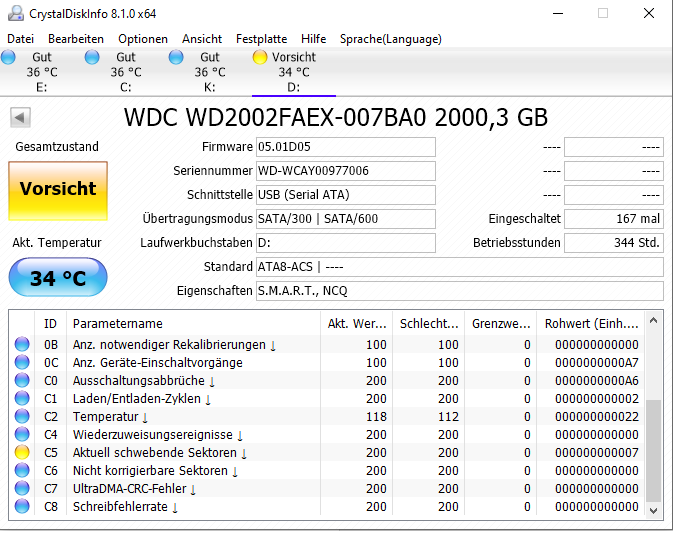Click the 34 °C temperature button
Viewport: 674px width, 533px height.
[x=58, y=278]
